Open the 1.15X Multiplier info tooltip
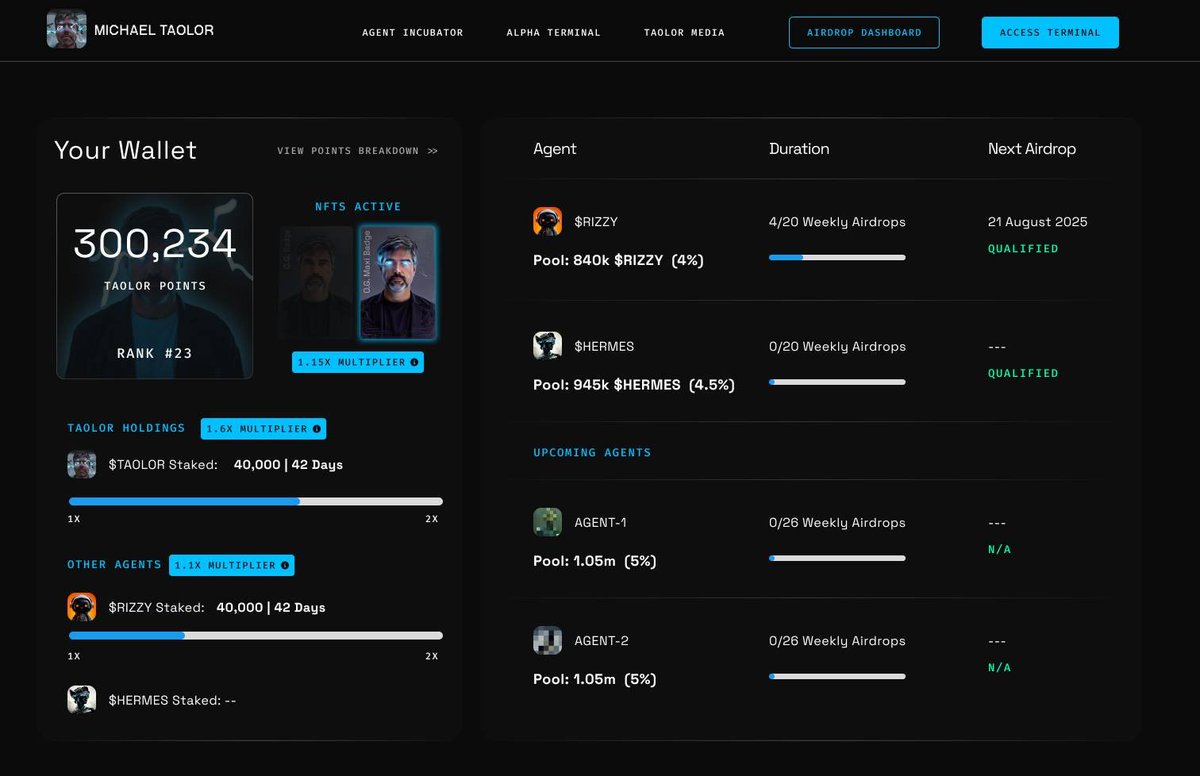This screenshot has width=1200, height=776. pos(412,362)
